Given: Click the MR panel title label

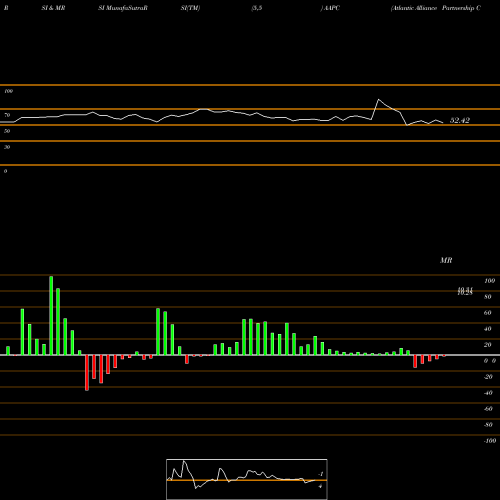Looking at the screenshot, I should pos(446,260).
